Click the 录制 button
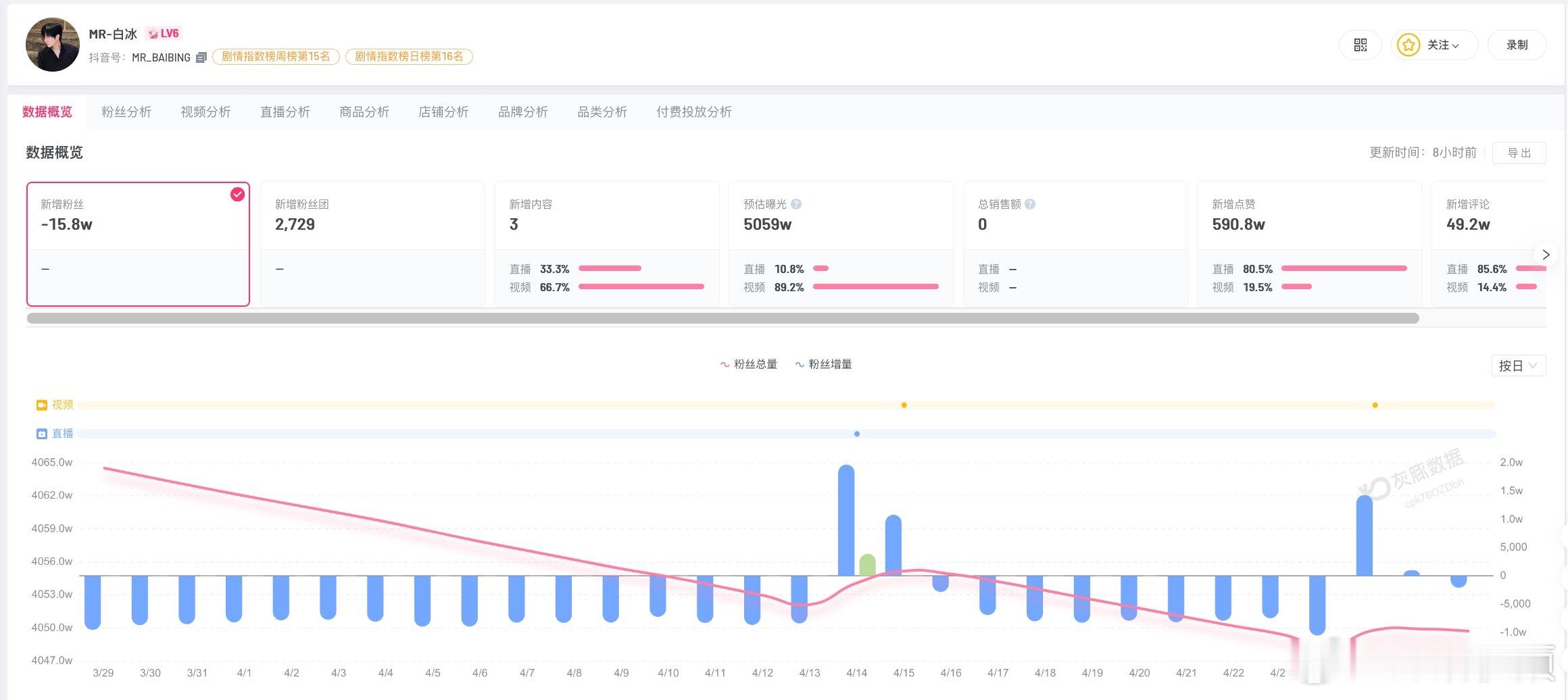The height and width of the screenshot is (700, 1568). click(1517, 45)
